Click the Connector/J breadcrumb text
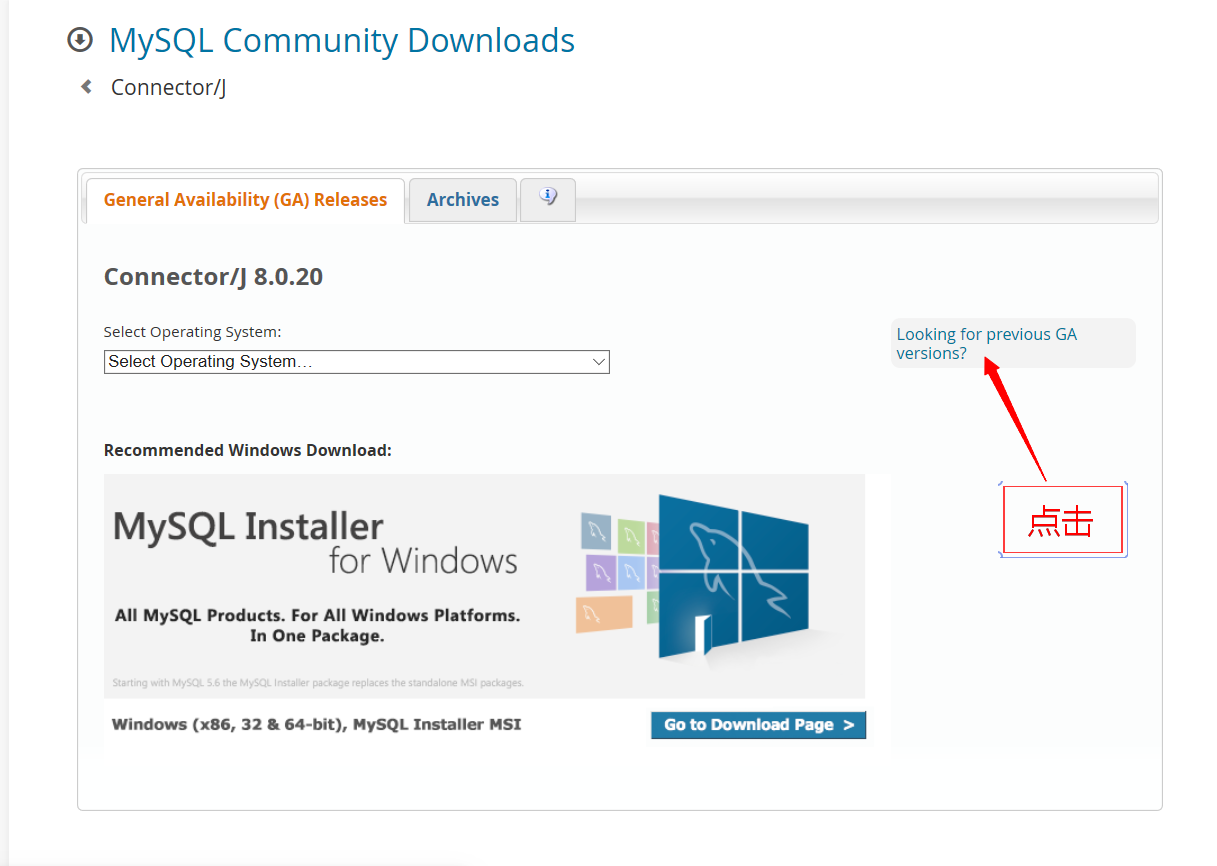 tap(168, 88)
